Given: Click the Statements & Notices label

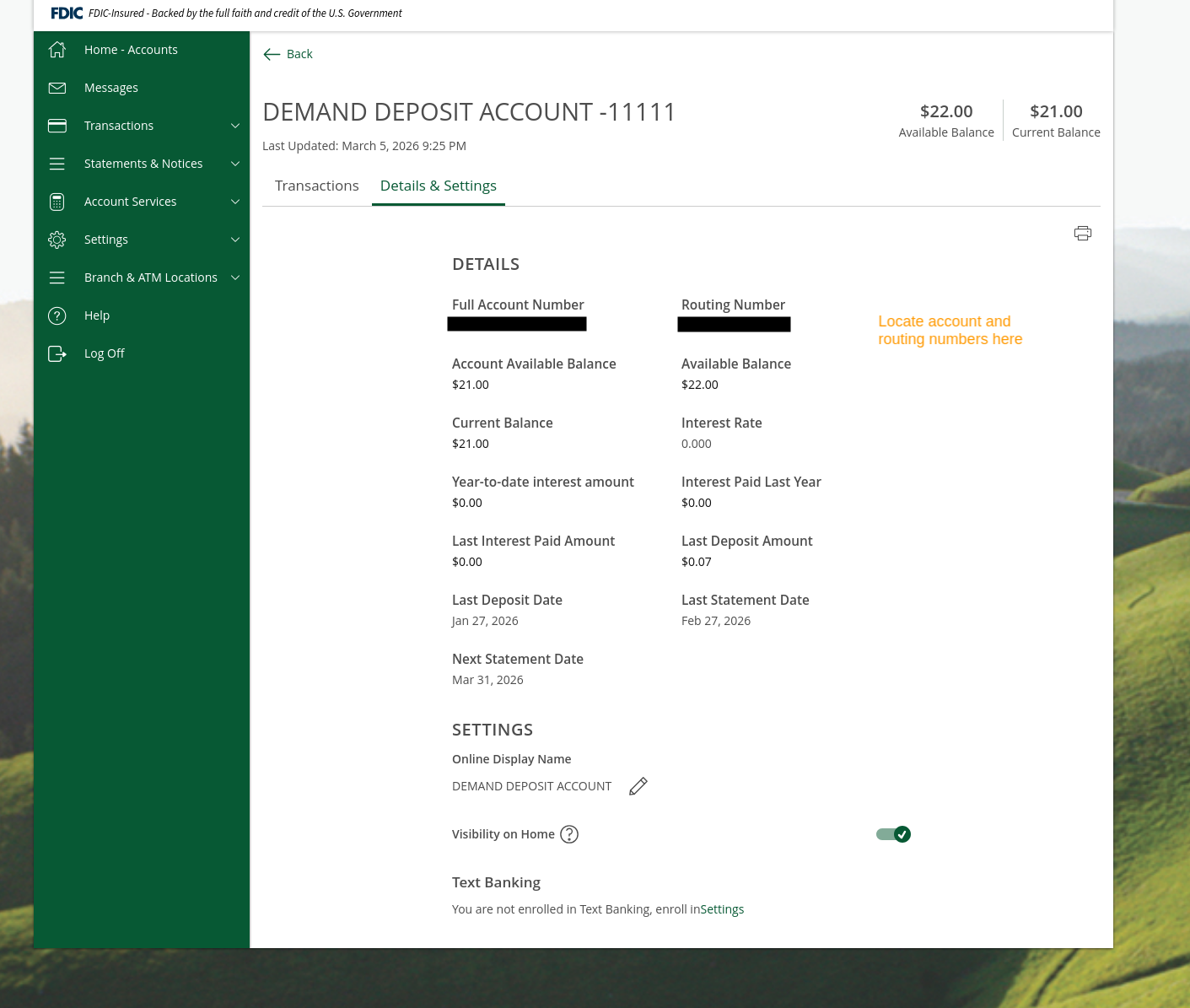Looking at the screenshot, I should pos(143,164).
